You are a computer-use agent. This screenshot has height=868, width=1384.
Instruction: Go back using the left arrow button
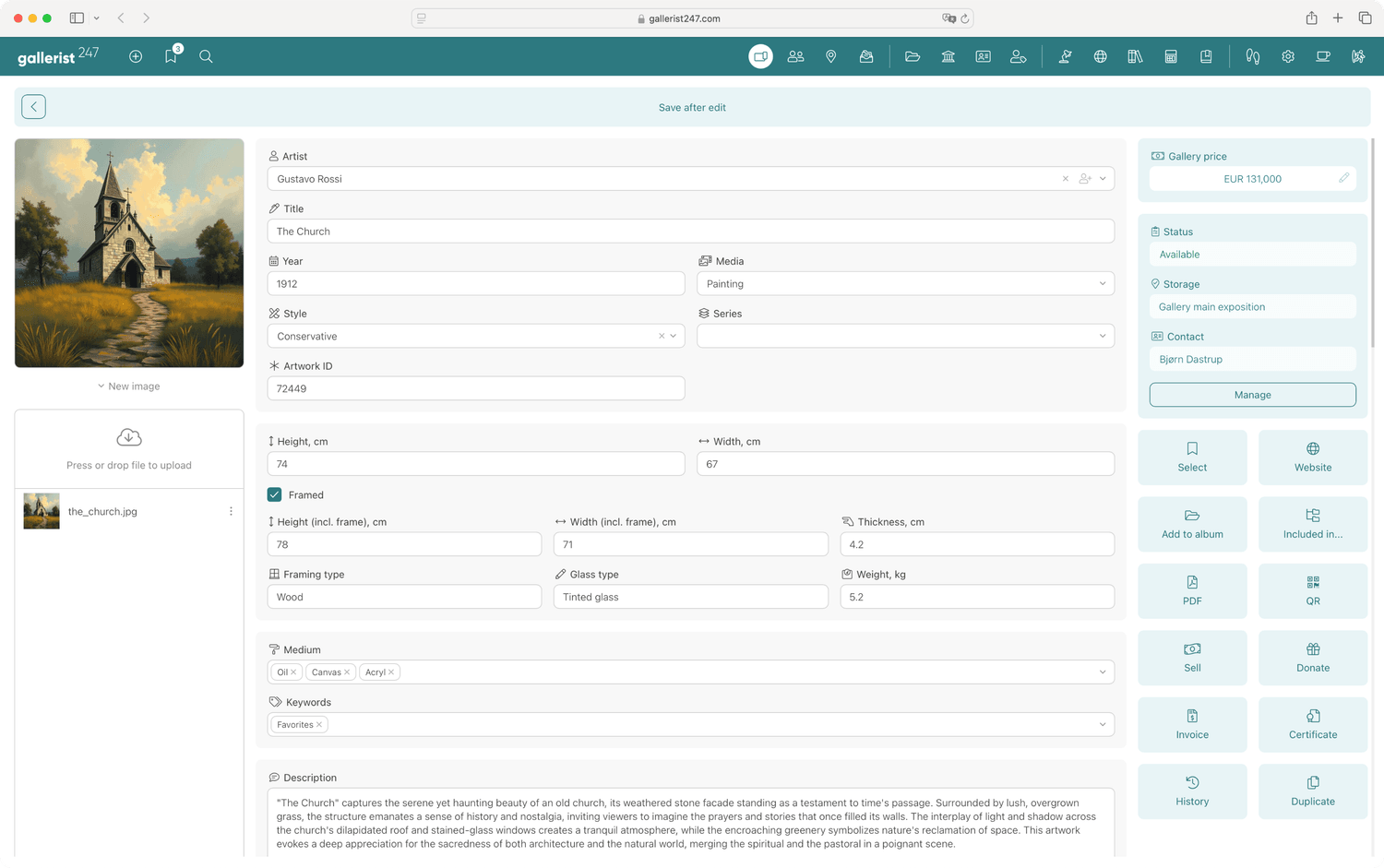point(34,107)
